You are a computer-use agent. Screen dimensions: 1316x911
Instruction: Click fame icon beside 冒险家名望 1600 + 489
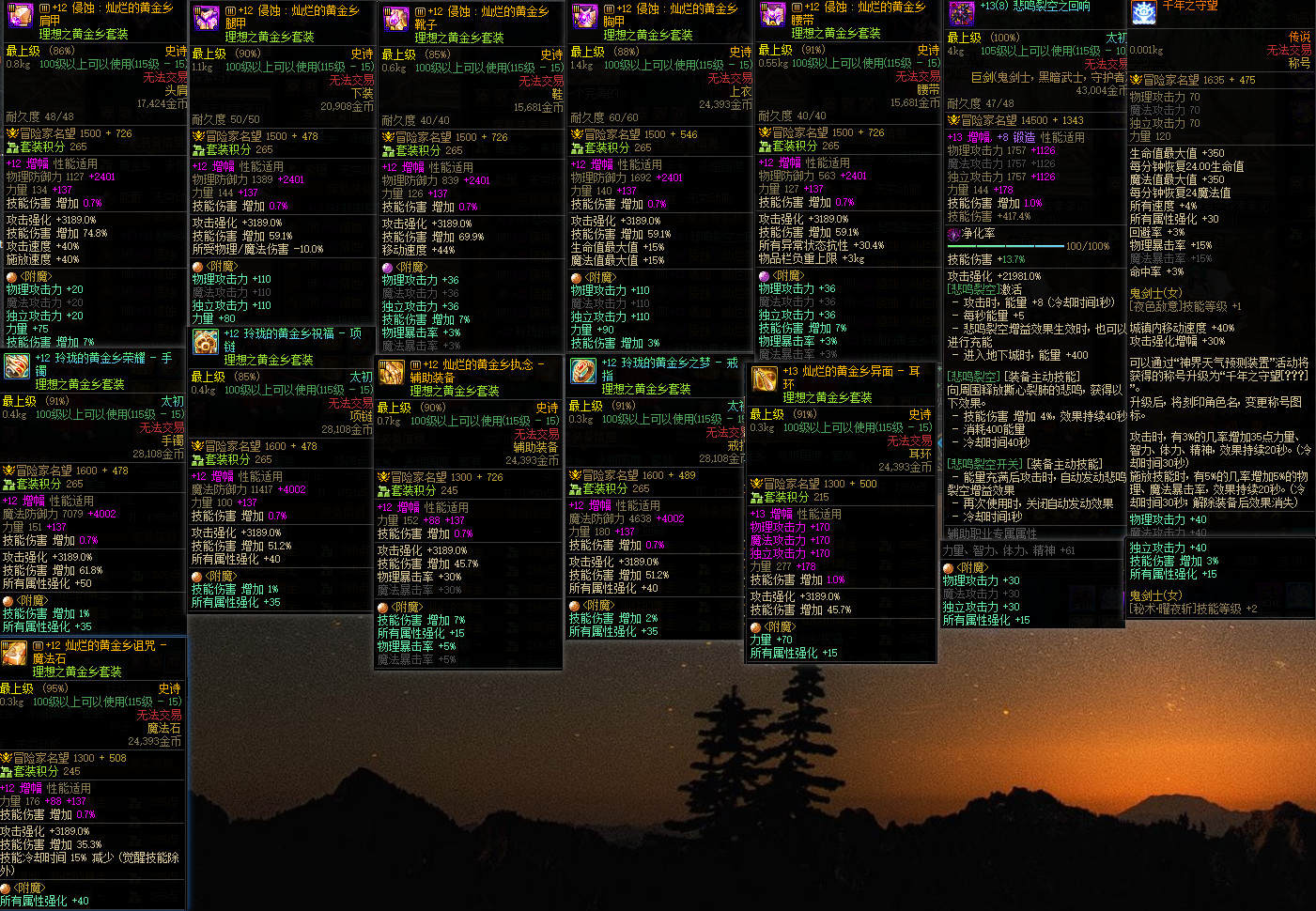[x=575, y=475]
